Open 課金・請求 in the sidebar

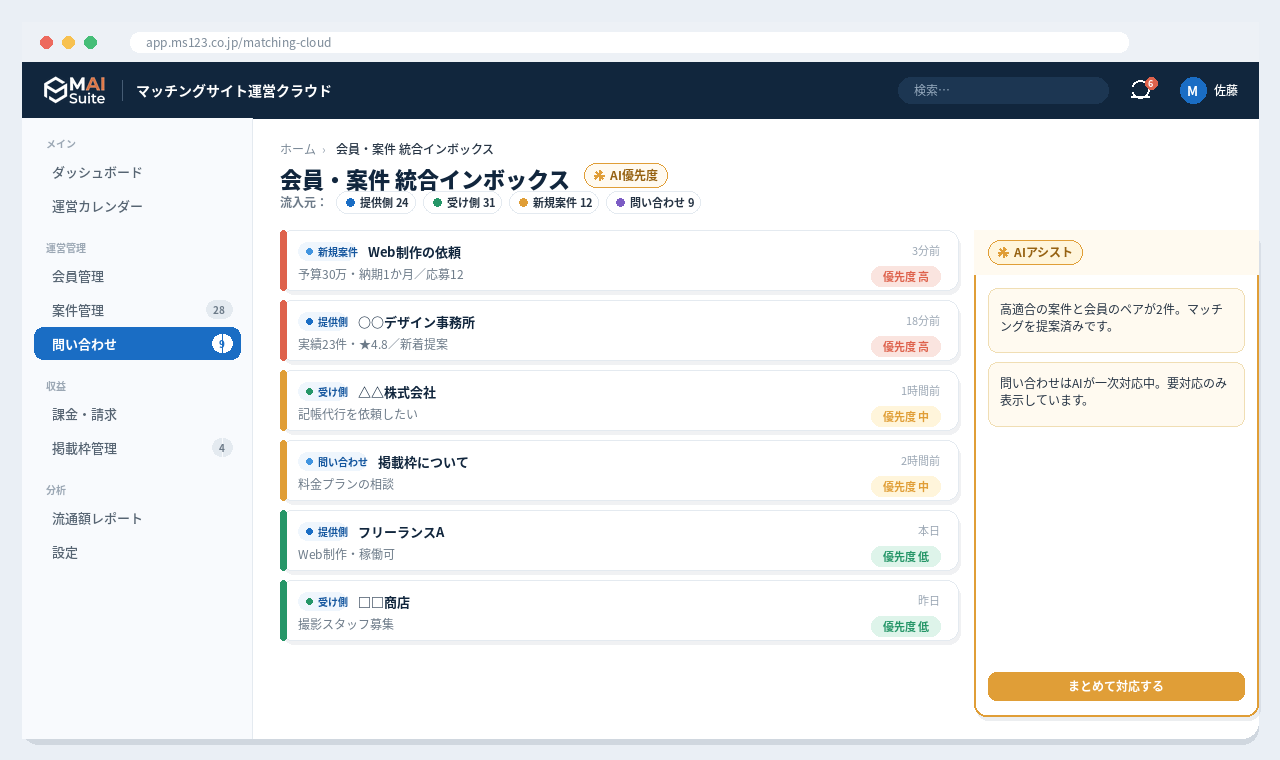137,414
